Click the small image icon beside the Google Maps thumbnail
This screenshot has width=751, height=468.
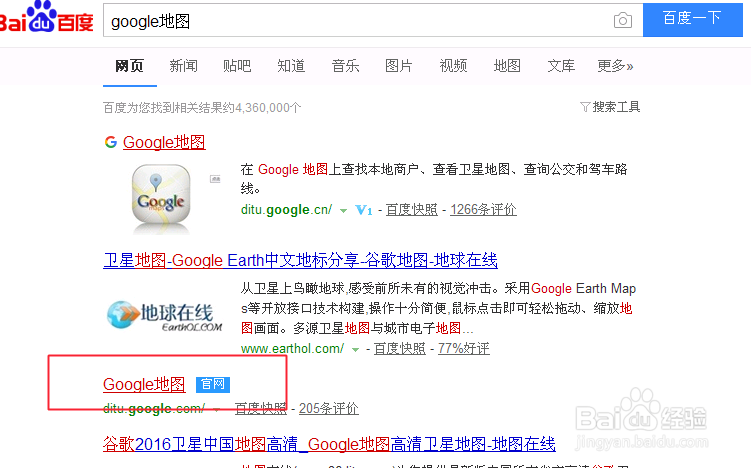[x=216, y=179]
